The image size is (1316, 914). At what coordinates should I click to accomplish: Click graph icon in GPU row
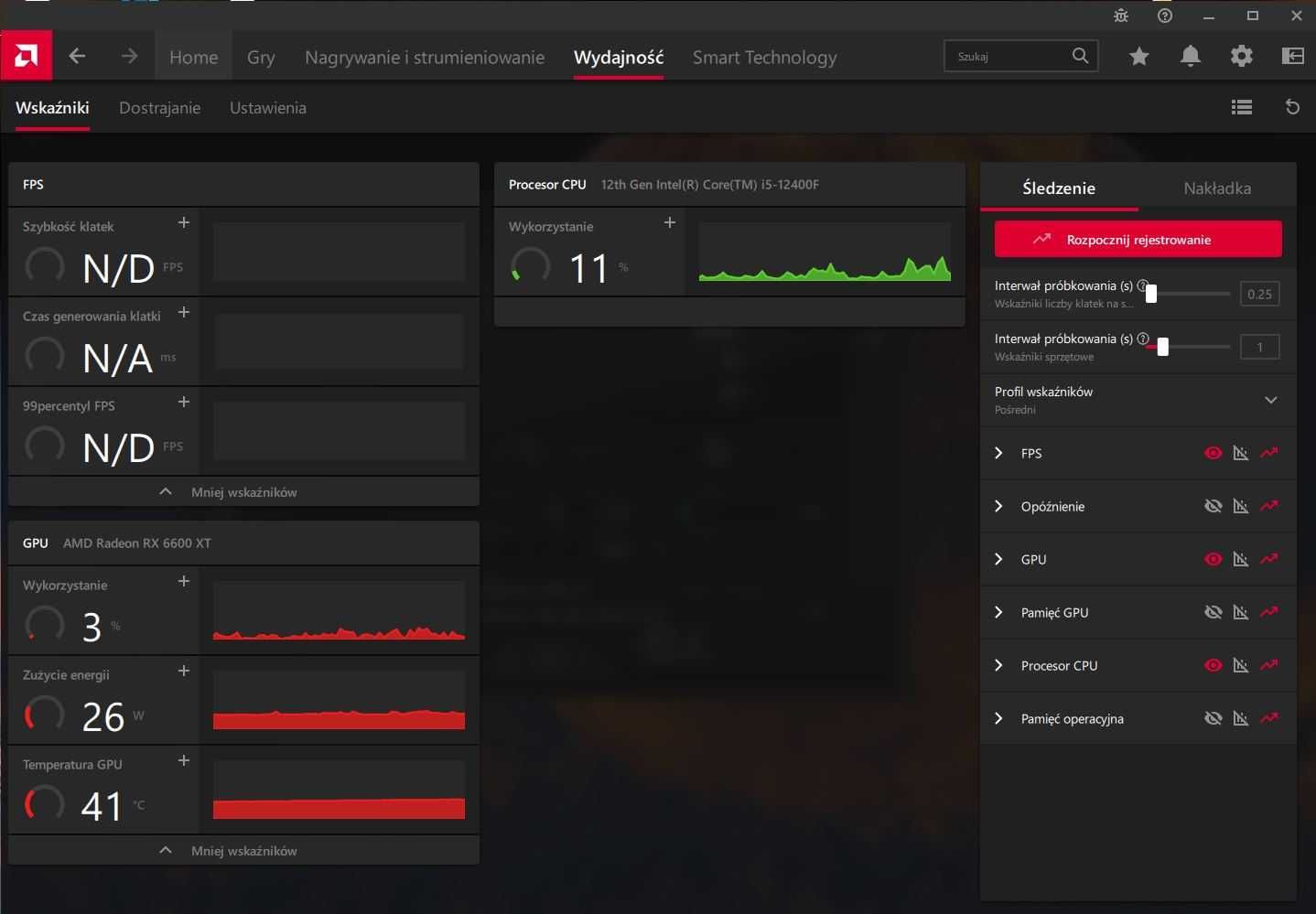click(x=1241, y=559)
